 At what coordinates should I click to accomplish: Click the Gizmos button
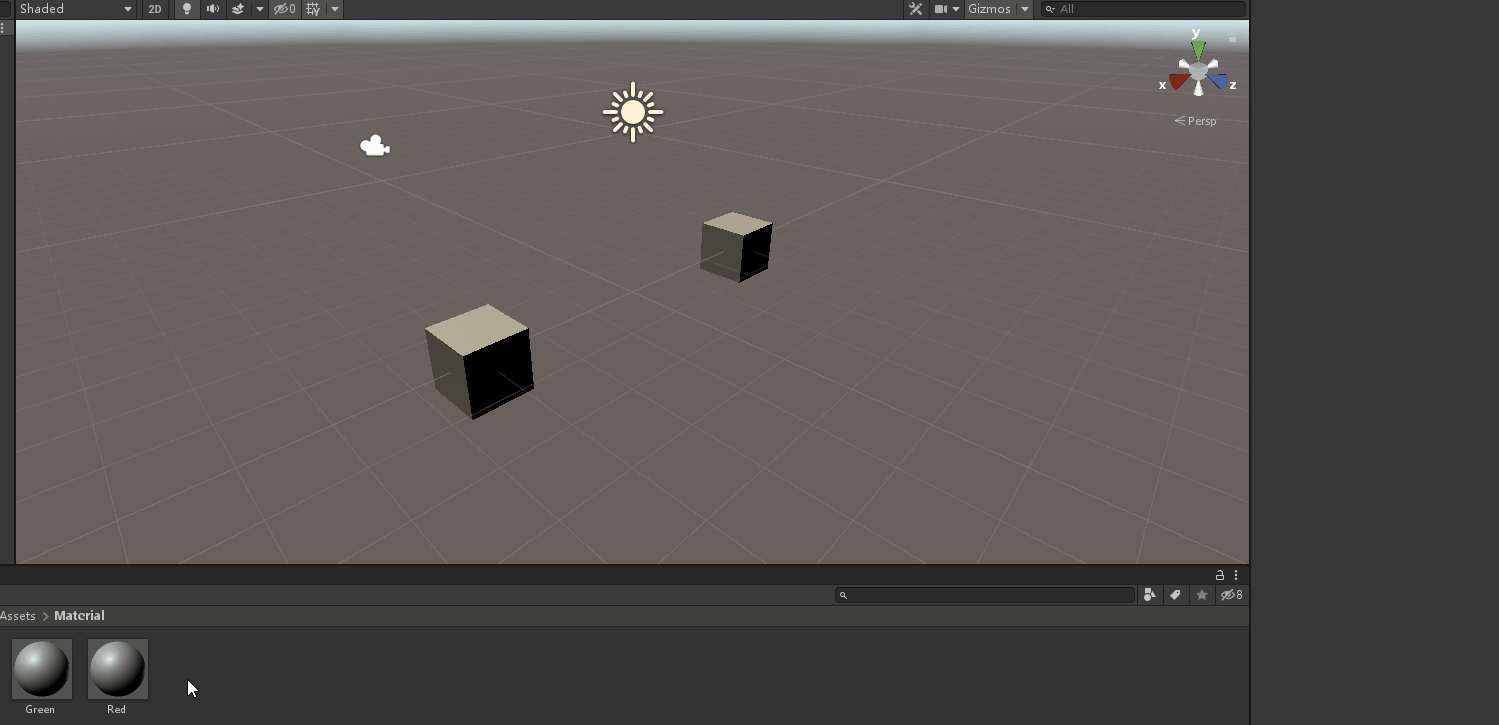coord(989,9)
